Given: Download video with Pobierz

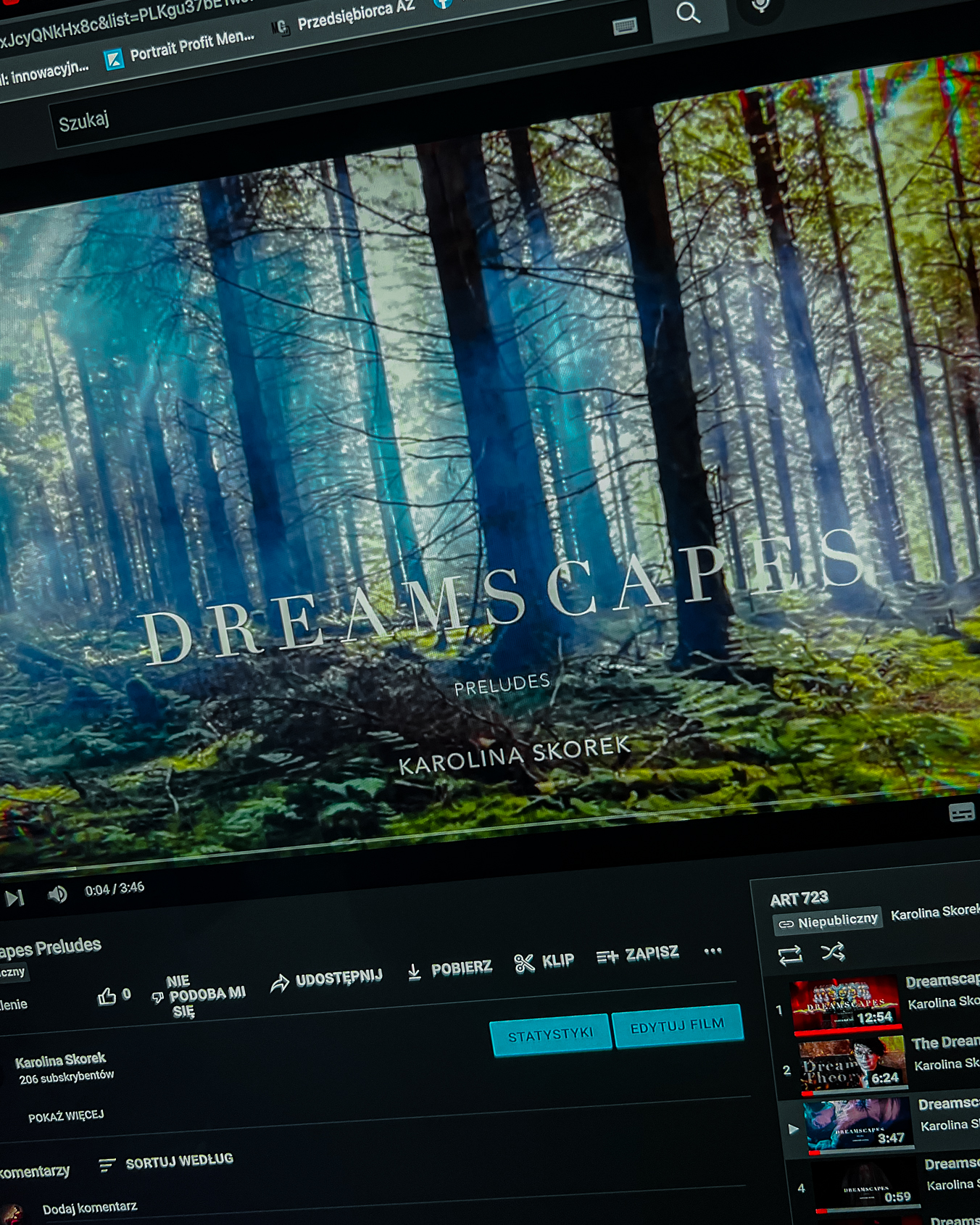Looking at the screenshot, I should click(x=449, y=969).
